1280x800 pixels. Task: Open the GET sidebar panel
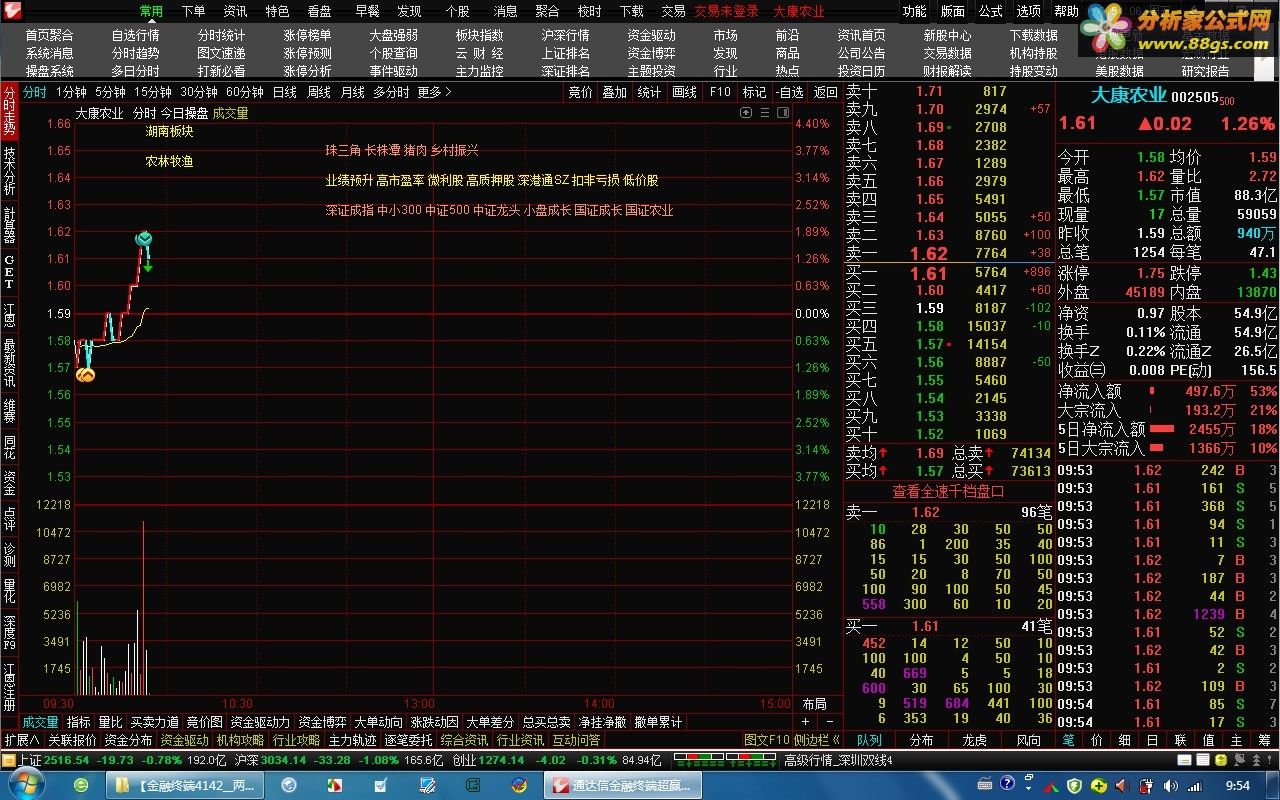coord(9,271)
